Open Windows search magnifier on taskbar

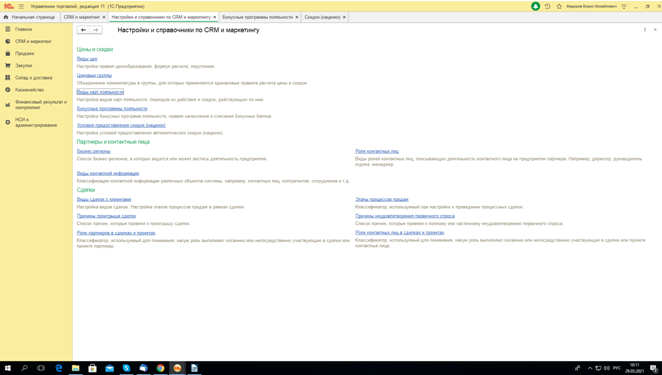click(x=24, y=368)
